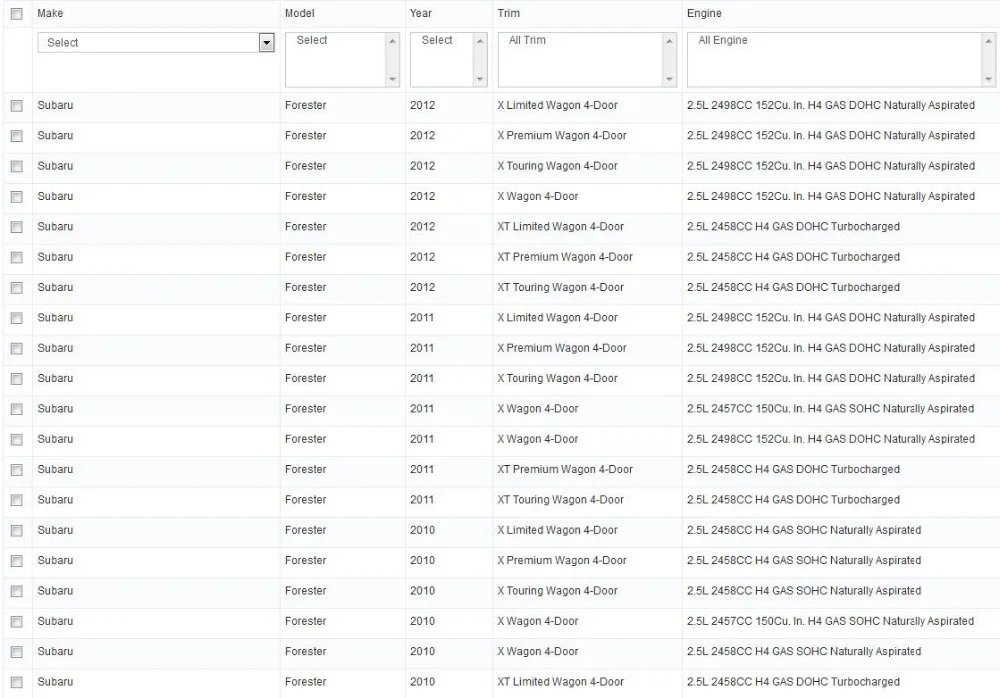The width and height of the screenshot is (1000, 698).
Task: Click the year 2011 in the X Premium row
Action: pyautogui.click(x=422, y=348)
